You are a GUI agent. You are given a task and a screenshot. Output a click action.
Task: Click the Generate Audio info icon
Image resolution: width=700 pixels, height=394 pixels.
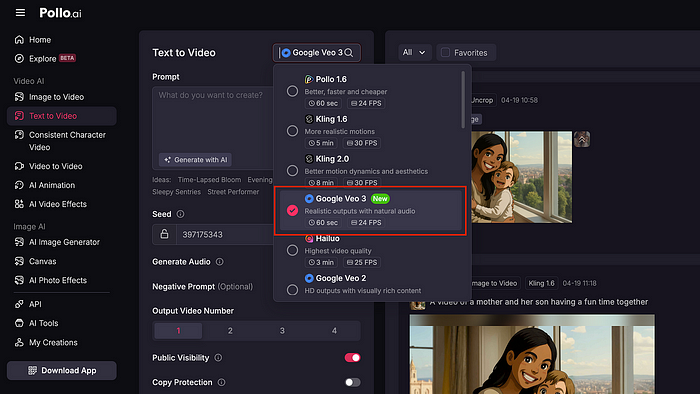[x=220, y=262]
